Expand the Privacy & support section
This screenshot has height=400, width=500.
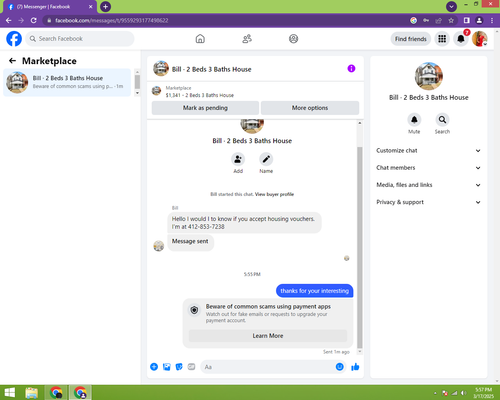tap(429, 202)
